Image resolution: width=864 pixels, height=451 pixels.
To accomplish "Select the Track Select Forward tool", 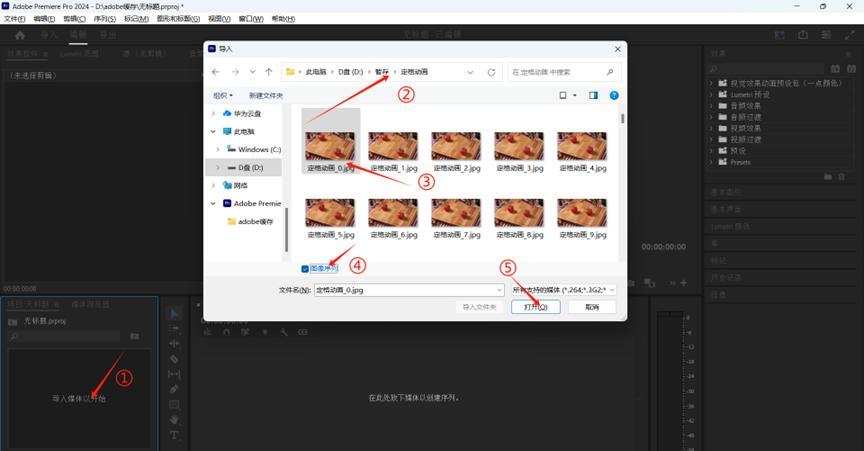I will pos(174,328).
